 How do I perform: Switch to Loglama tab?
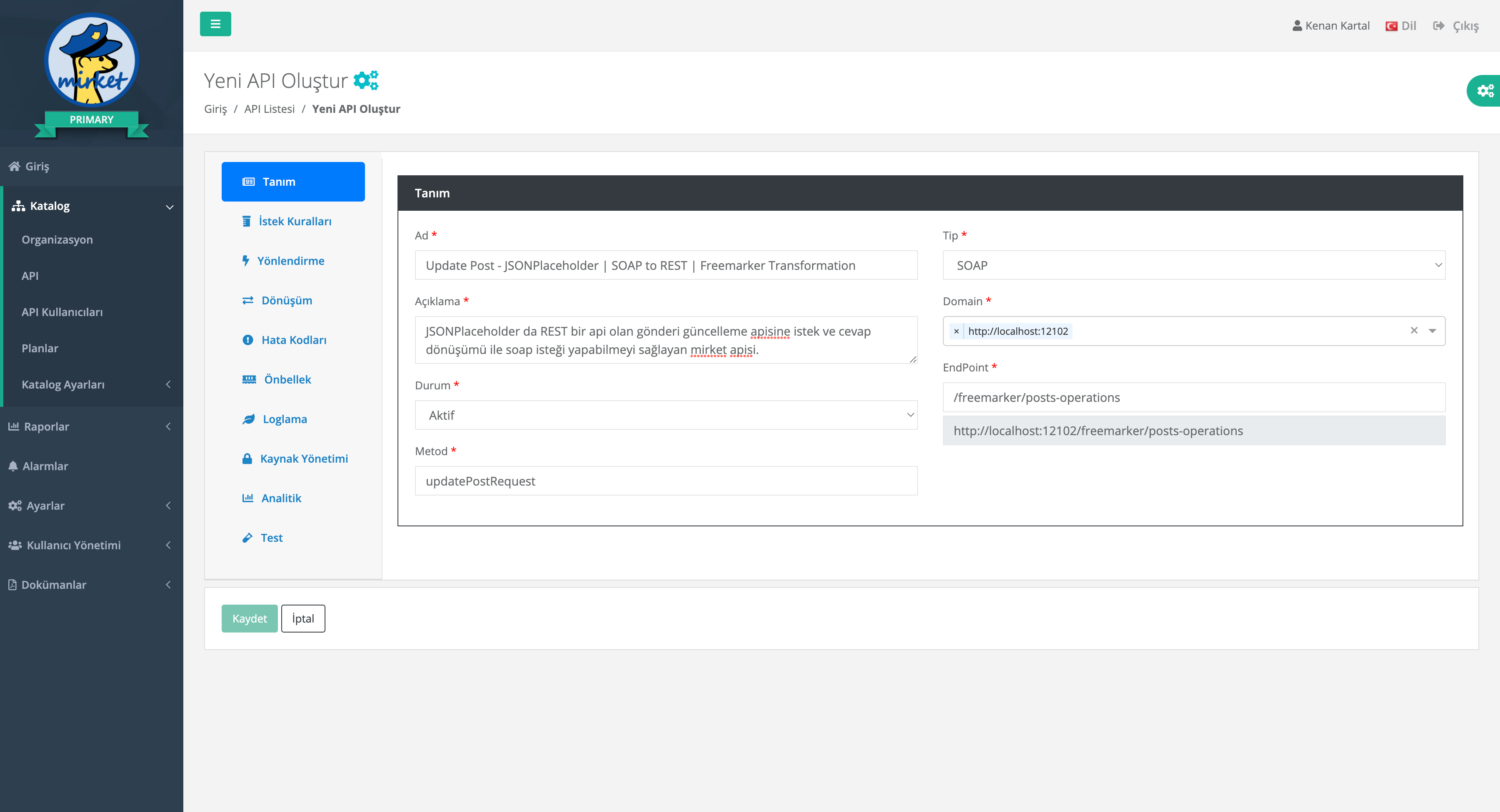tap(293, 419)
